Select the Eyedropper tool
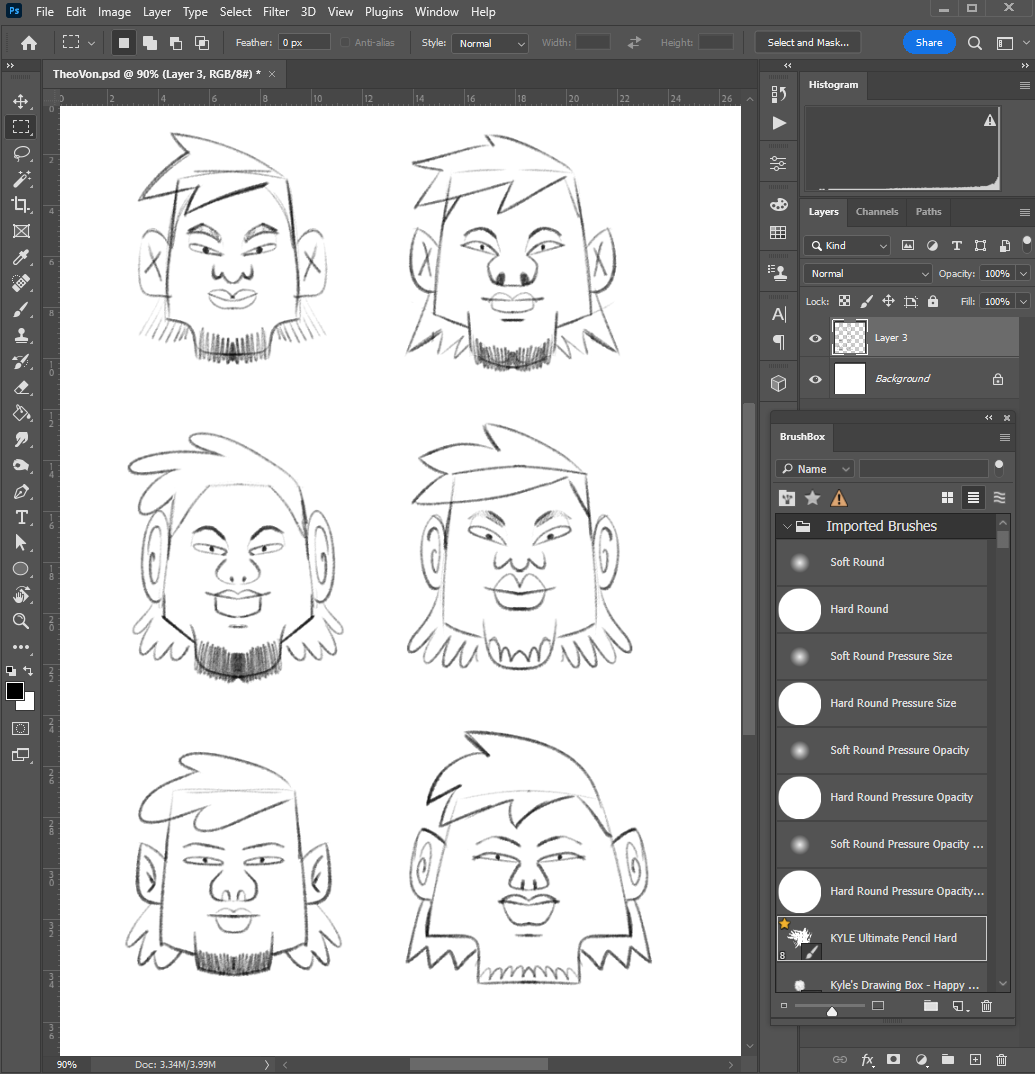The width and height of the screenshot is (1035, 1074). 21,257
